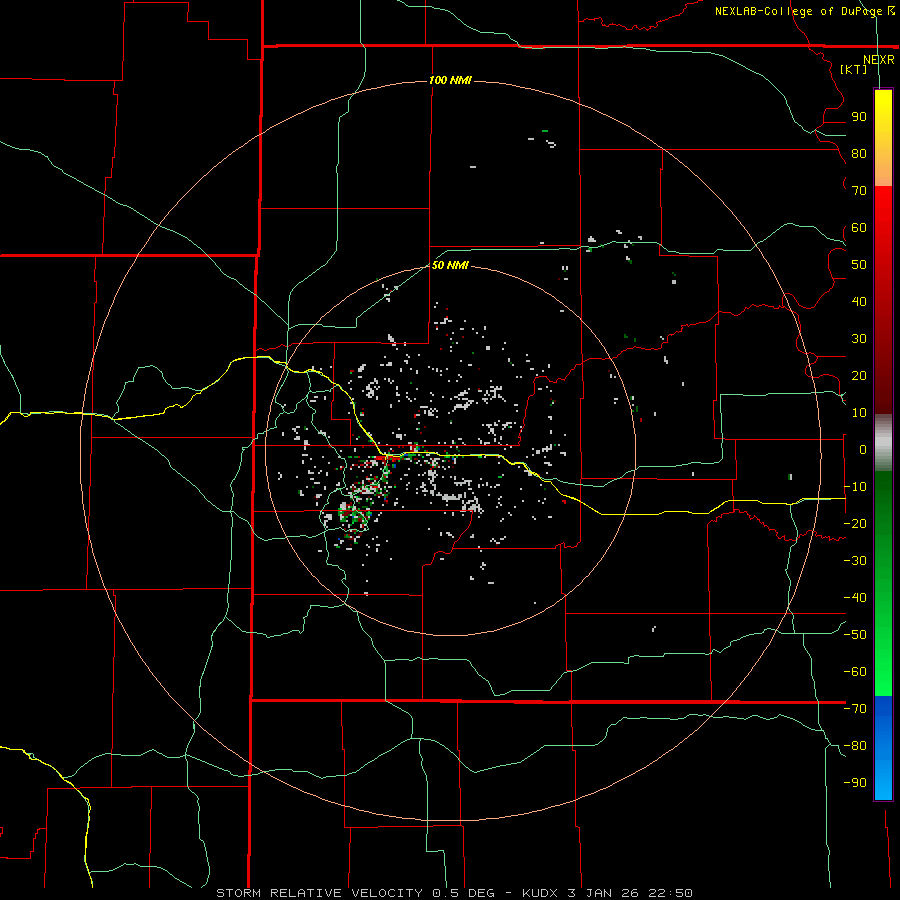Click the NEXLAB-College of DuPage credit text
The image size is (900, 900).
805,11
